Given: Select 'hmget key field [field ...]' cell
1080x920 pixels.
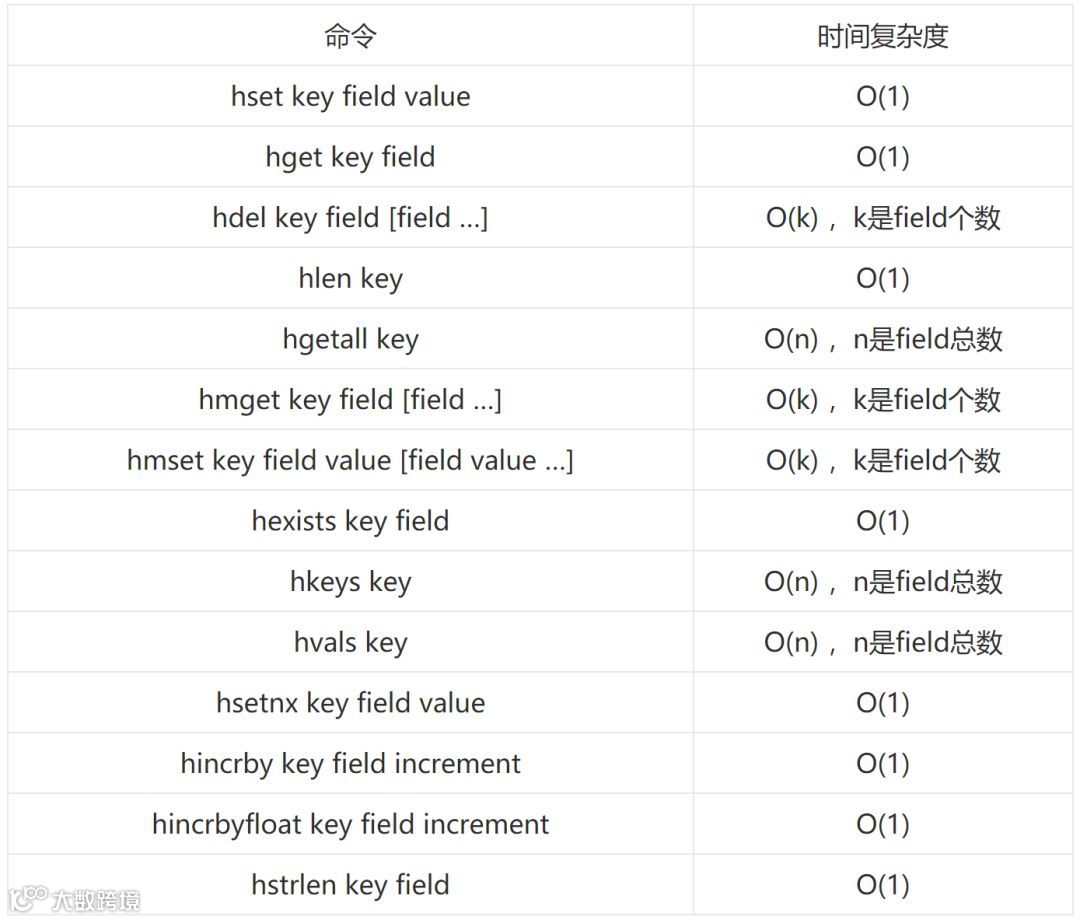Looking at the screenshot, I should [351, 399].
